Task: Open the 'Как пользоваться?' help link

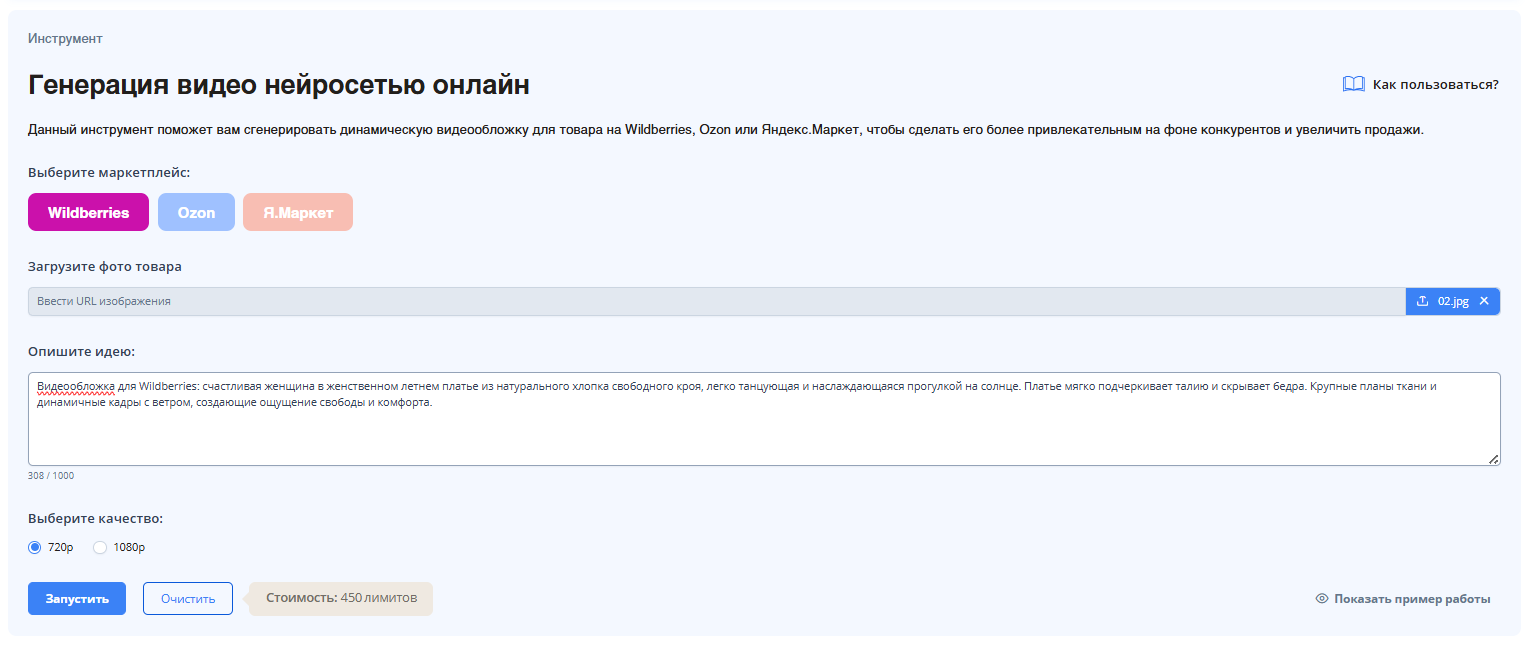Action: pyautogui.click(x=1435, y=85)
